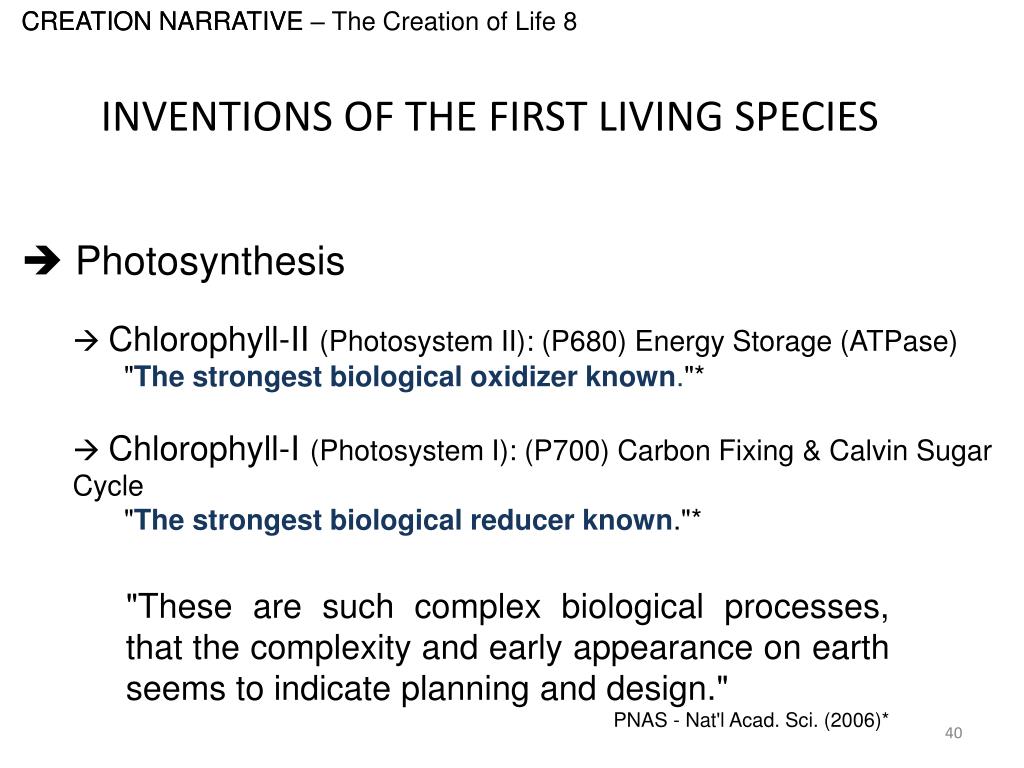Click "seems to indicate planning and design" line
The height and width of the screenshot is (768, 1024).
pos(427,690)
